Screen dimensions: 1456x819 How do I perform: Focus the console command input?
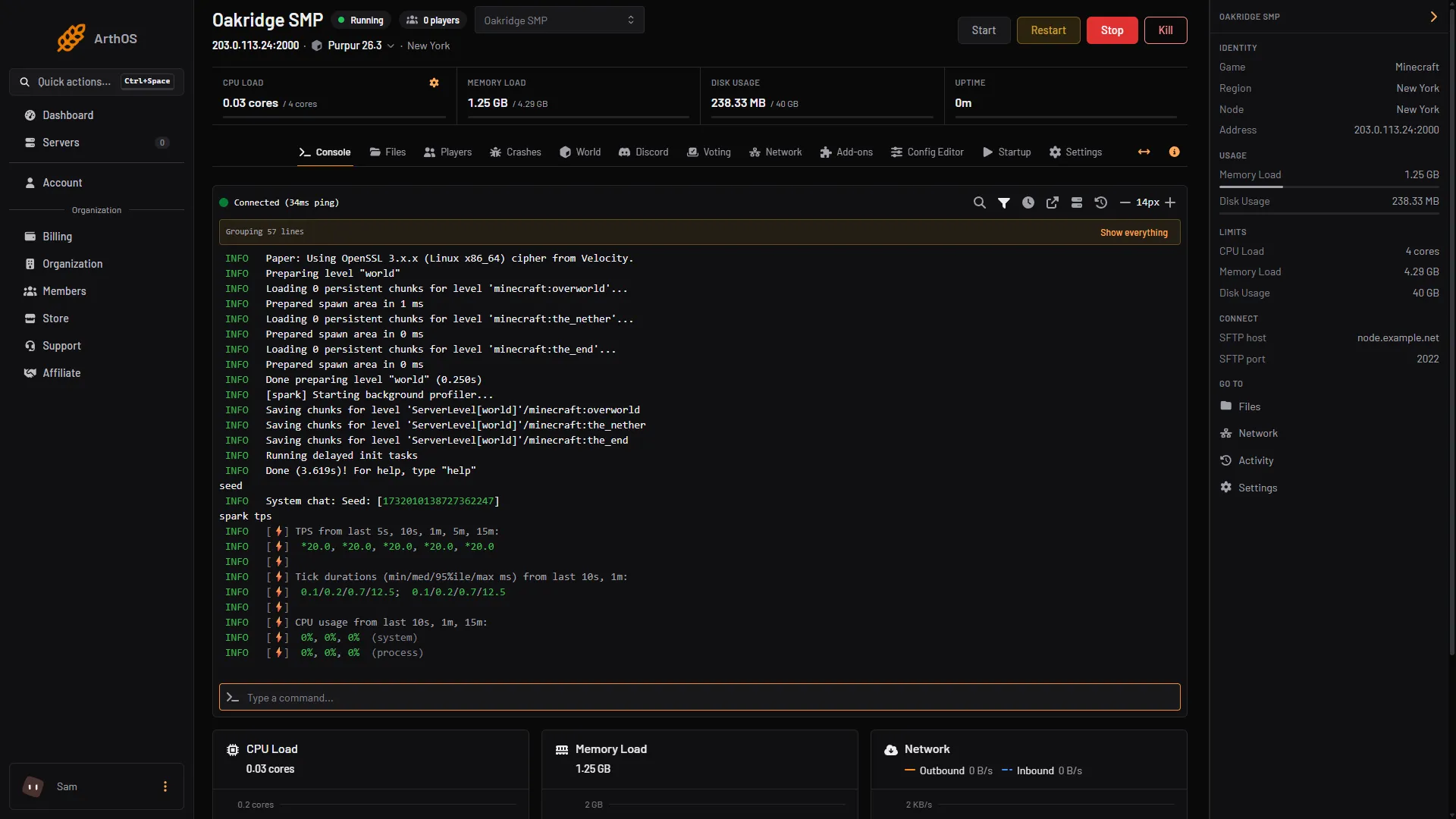699,697
